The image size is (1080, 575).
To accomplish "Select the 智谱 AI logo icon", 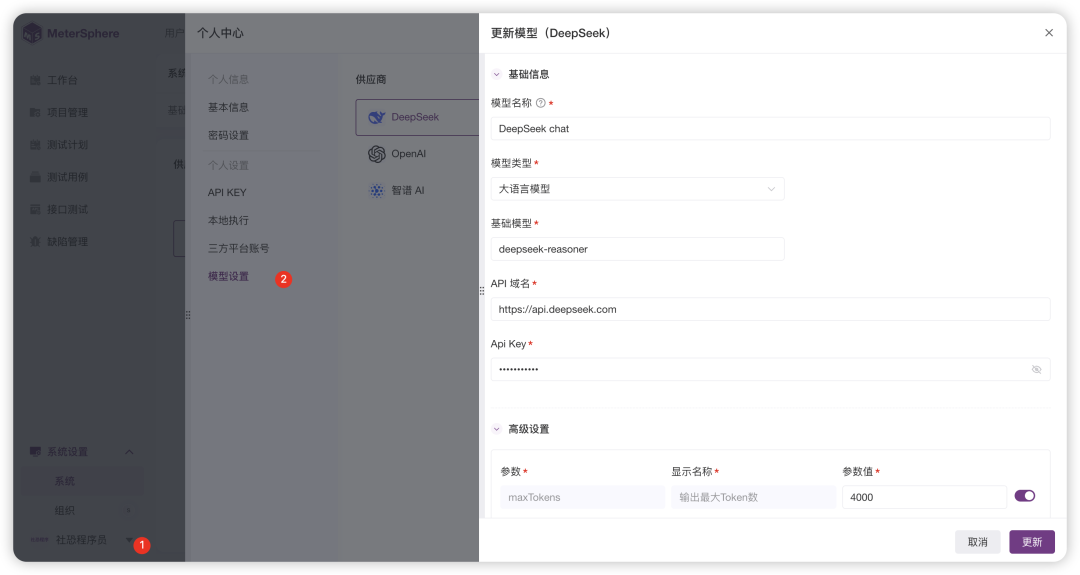I will click(377, 191).
